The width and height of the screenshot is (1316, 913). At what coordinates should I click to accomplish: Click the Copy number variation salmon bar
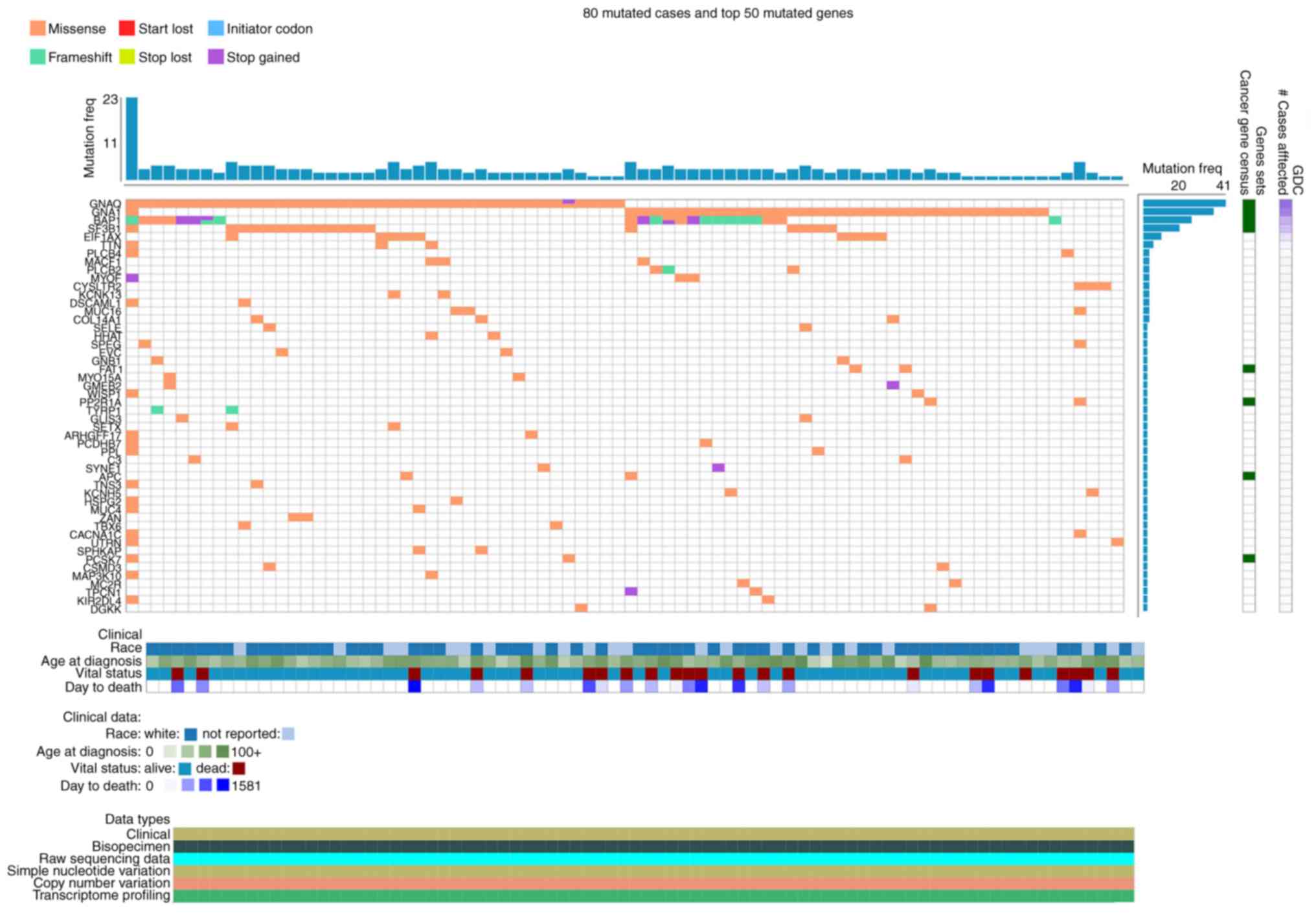pyautogui.click(x=653, y=883)
